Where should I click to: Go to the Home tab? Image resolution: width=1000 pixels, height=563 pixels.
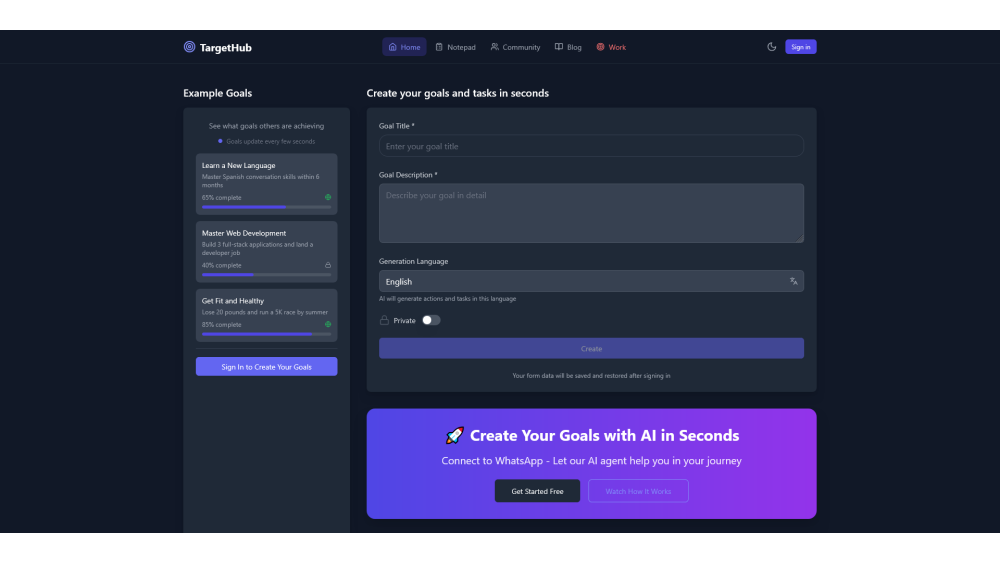pyautogui.click(x=404, y=47)
